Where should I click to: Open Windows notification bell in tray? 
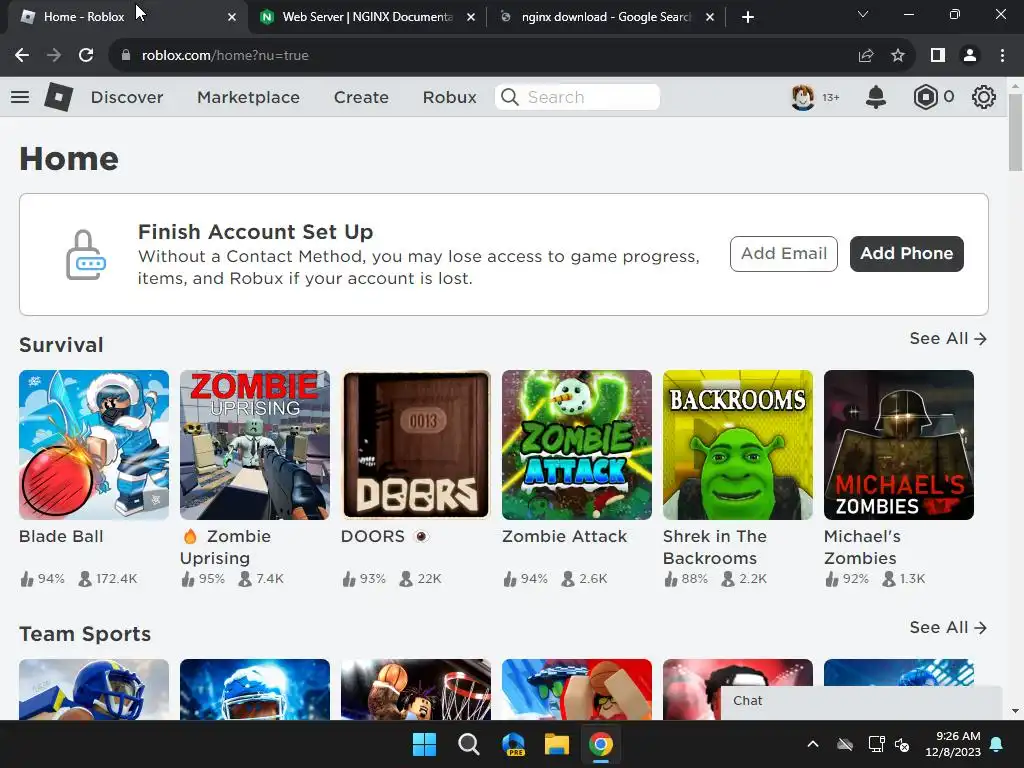coord(997,744)
